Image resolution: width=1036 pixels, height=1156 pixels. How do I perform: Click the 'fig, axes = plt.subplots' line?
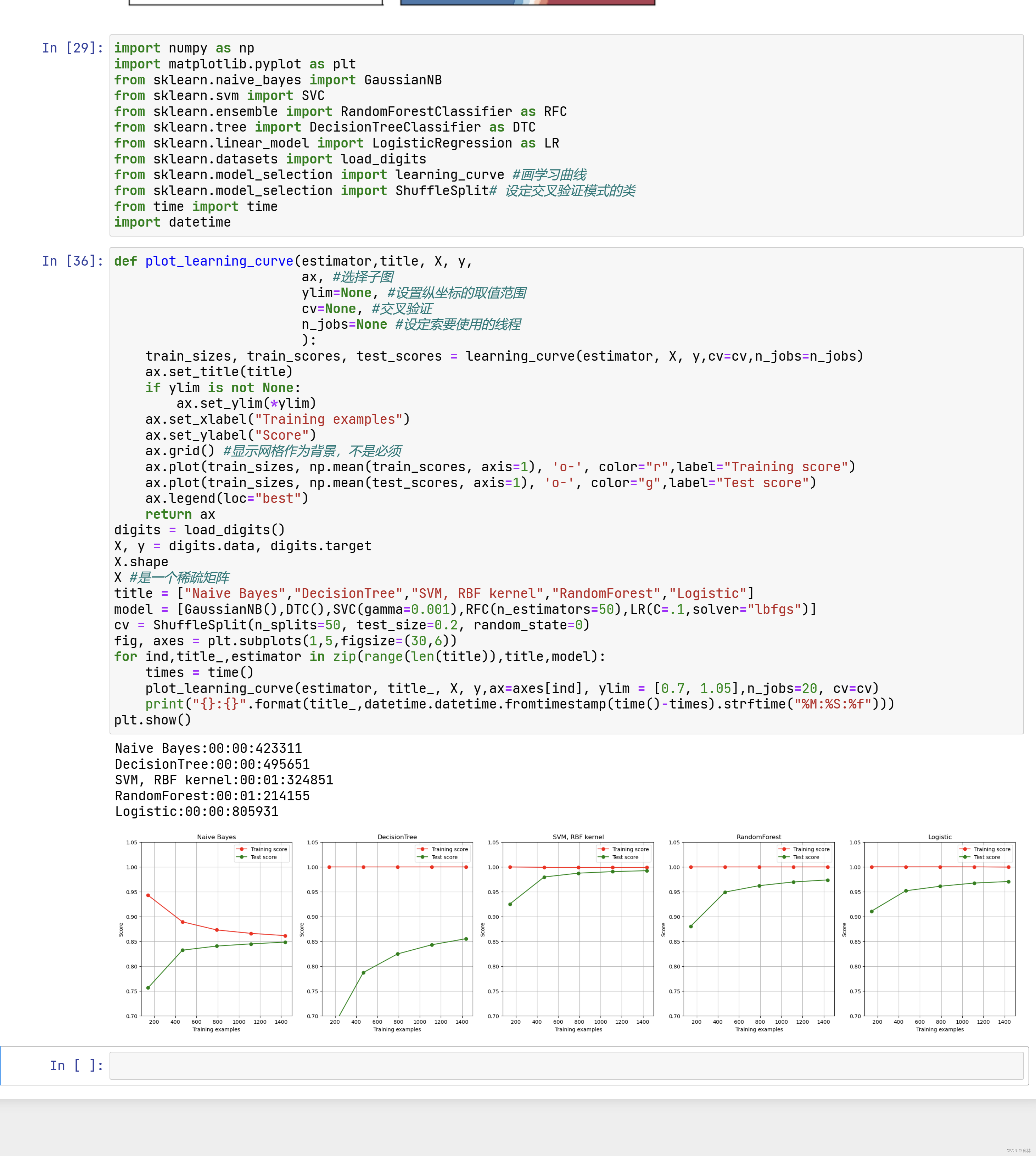(x=286, y=641)
